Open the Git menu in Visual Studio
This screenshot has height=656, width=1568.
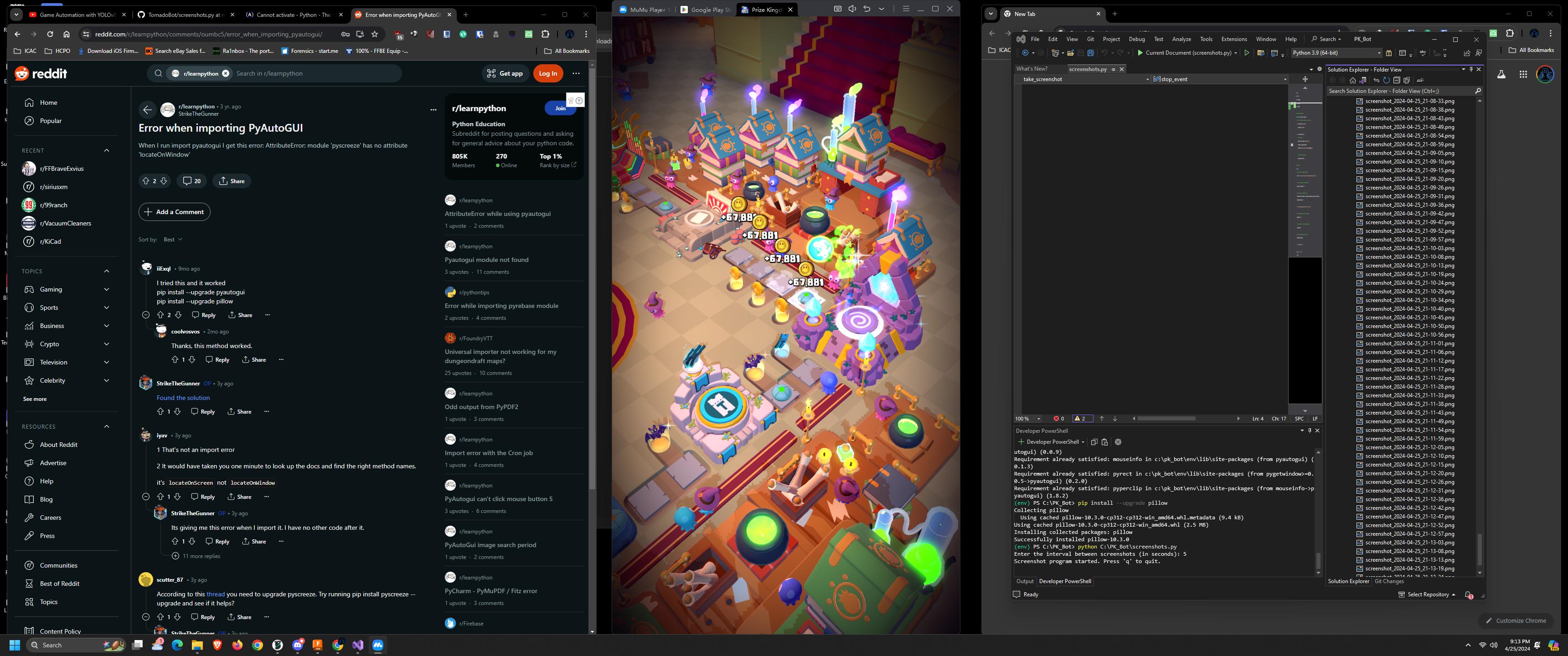click(x=1090, y=39)
